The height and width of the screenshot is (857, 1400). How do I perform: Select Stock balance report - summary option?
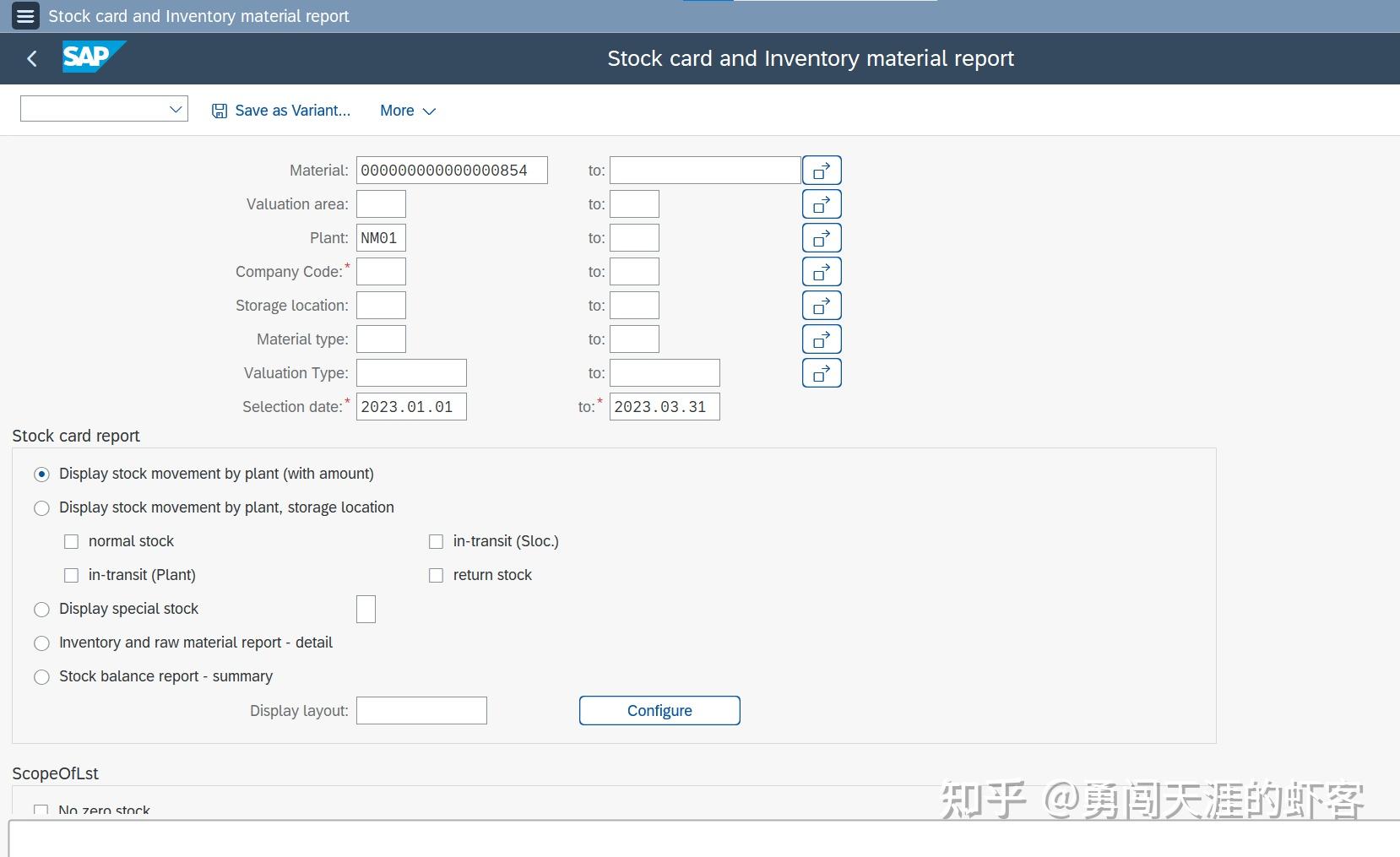[x=41, y=677]
